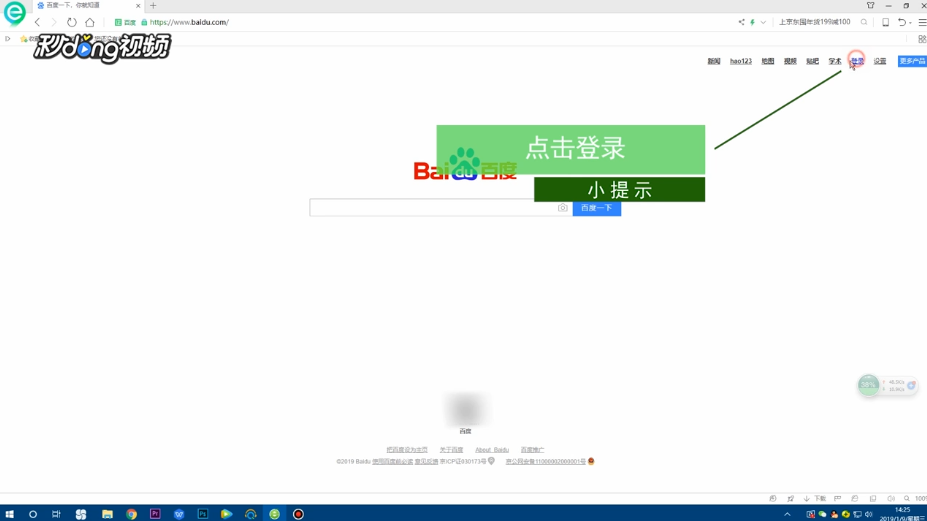Open the 视频 link
The width and height of the screenshot is (927, 521).
pos(790,61)
